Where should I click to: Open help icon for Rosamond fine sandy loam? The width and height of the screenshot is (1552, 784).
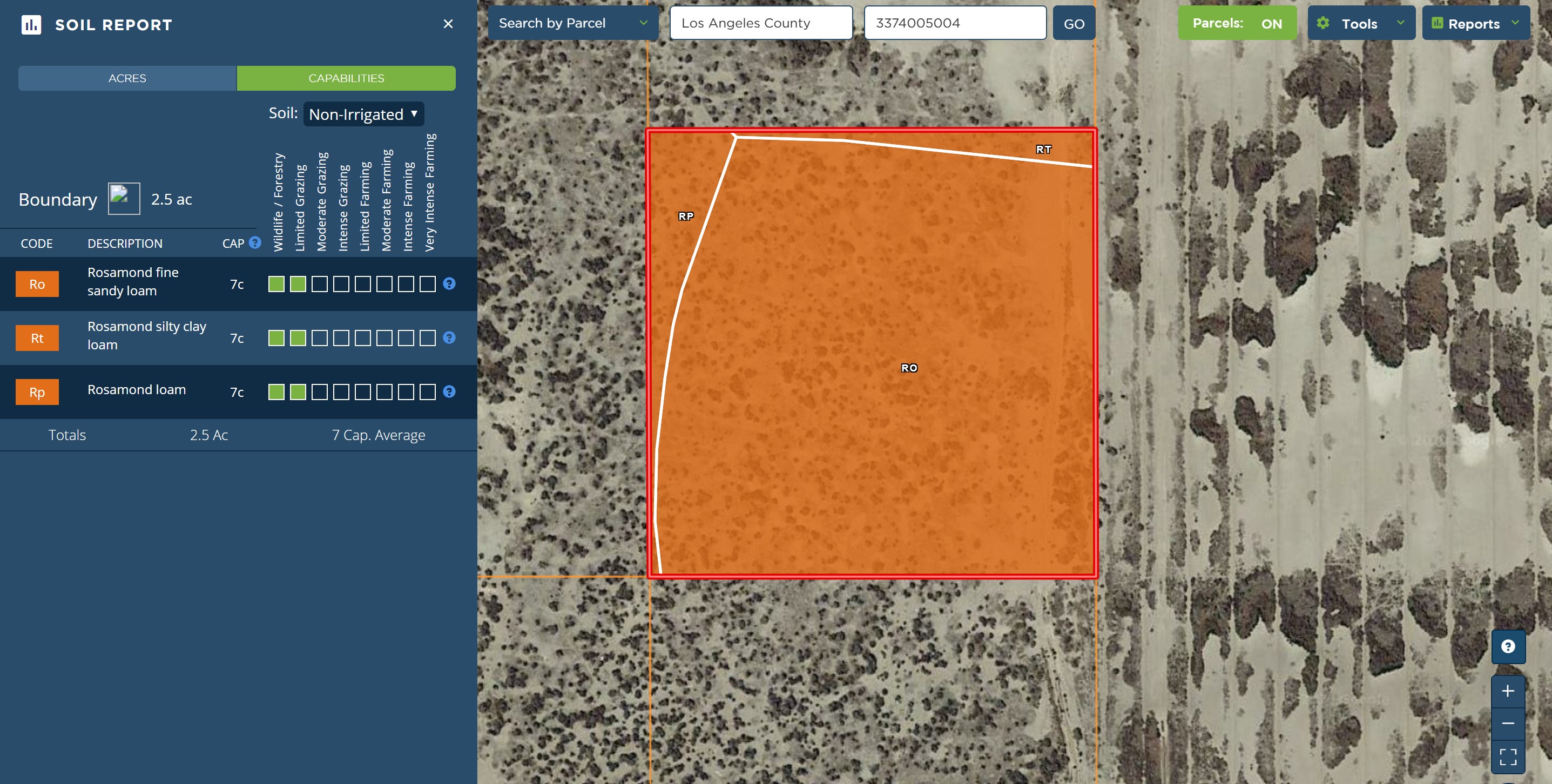coord(449,284)
